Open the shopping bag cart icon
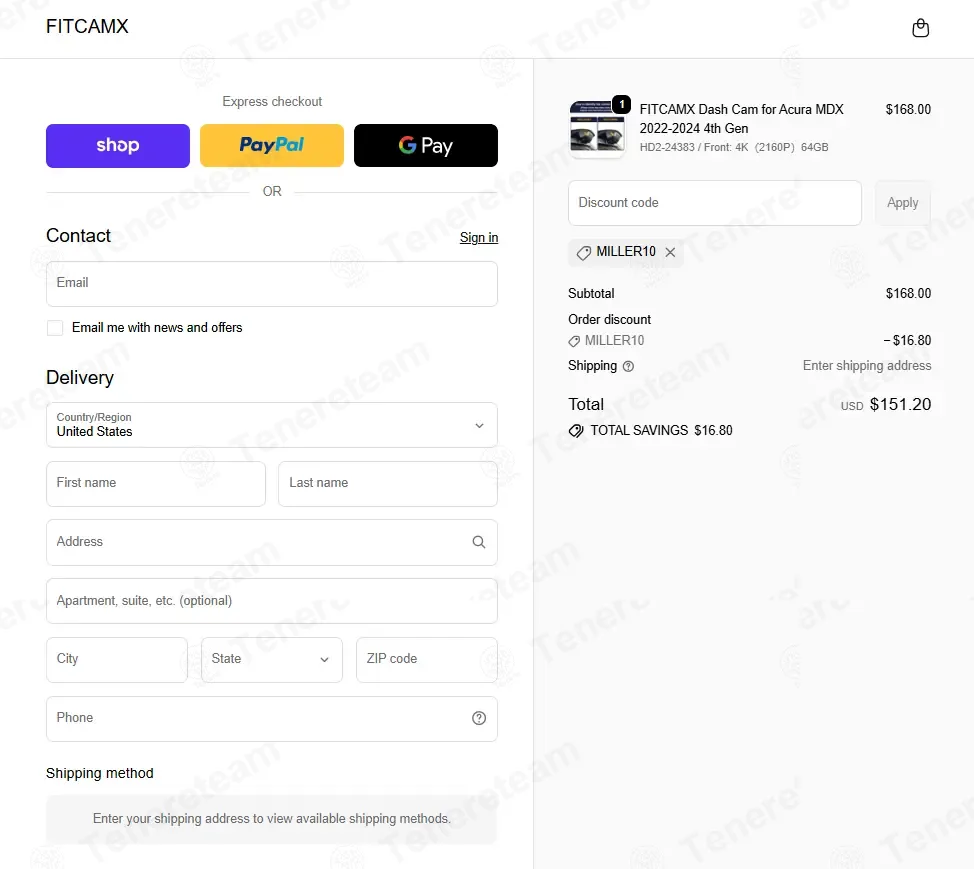Image resolution: width=974 pixels, height=869 pixels. click(x=920, y=28)
